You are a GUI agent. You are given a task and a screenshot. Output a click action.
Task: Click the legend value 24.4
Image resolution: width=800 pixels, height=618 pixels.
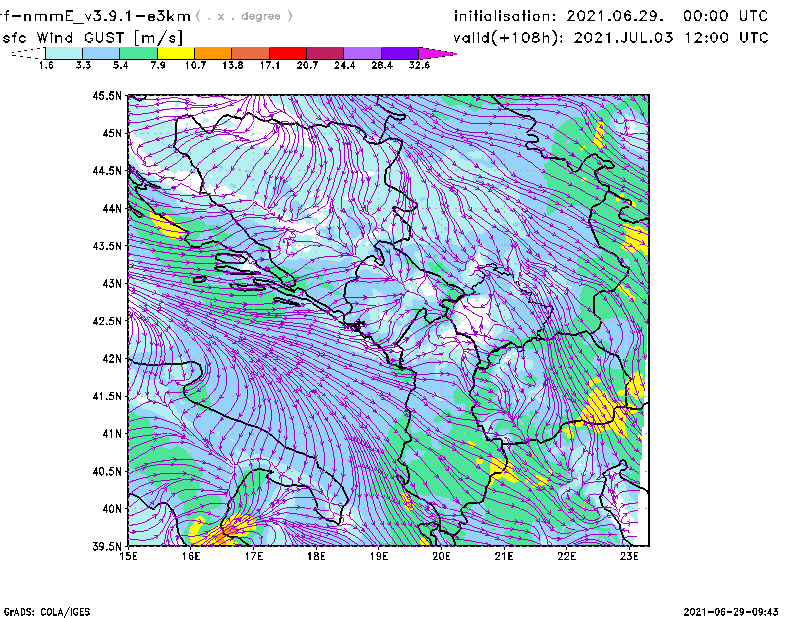point(344,65)
